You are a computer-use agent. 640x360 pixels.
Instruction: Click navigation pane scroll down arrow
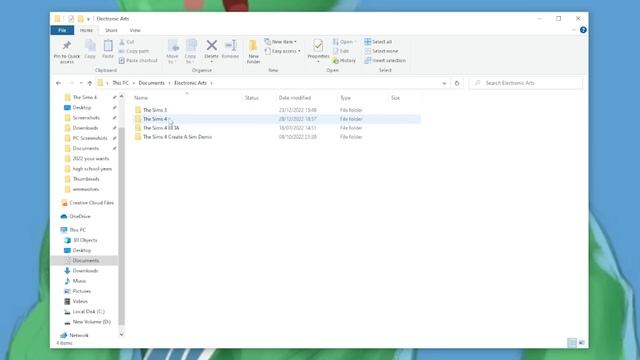121,335
